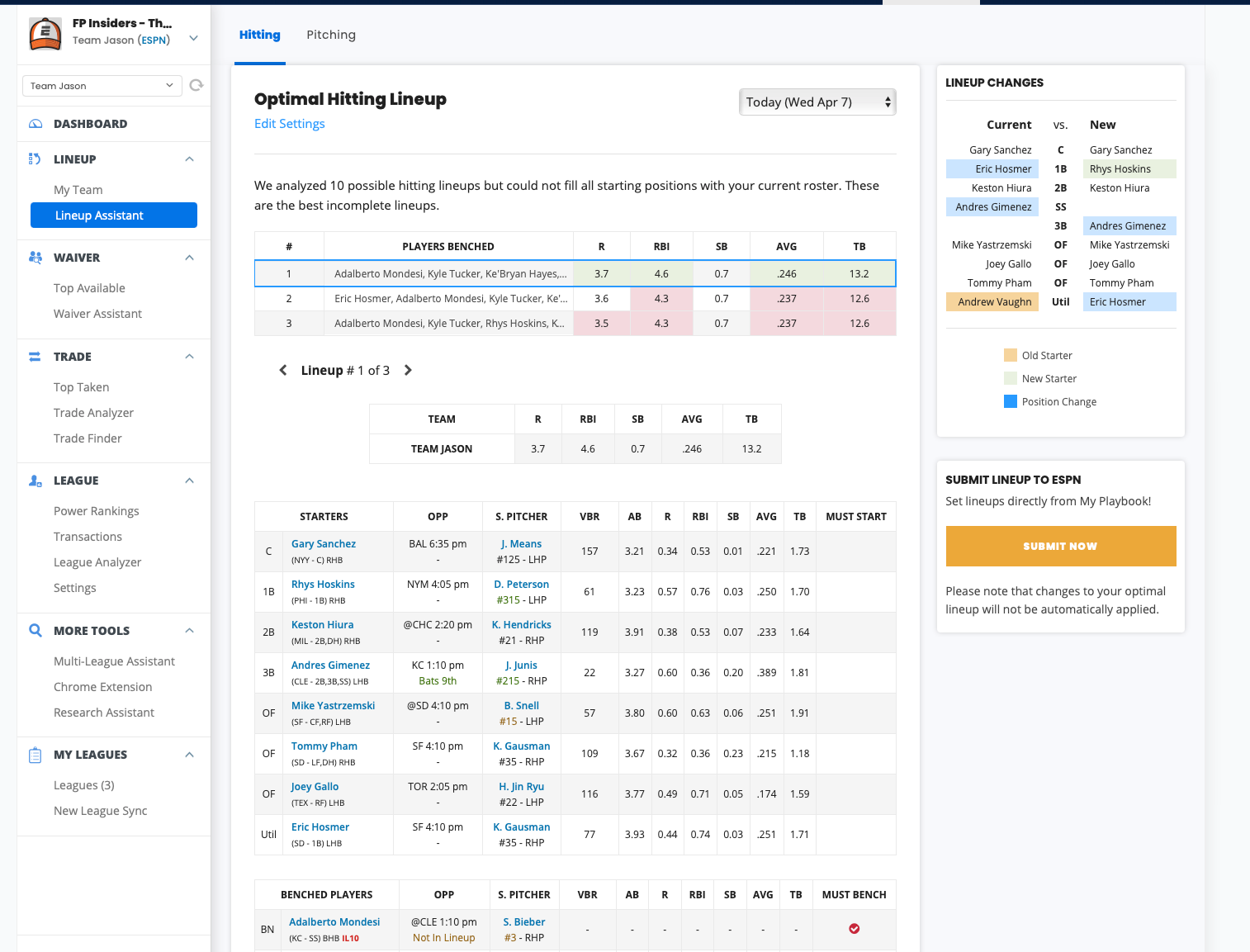Open Power Rankings

tap(97, 511)
